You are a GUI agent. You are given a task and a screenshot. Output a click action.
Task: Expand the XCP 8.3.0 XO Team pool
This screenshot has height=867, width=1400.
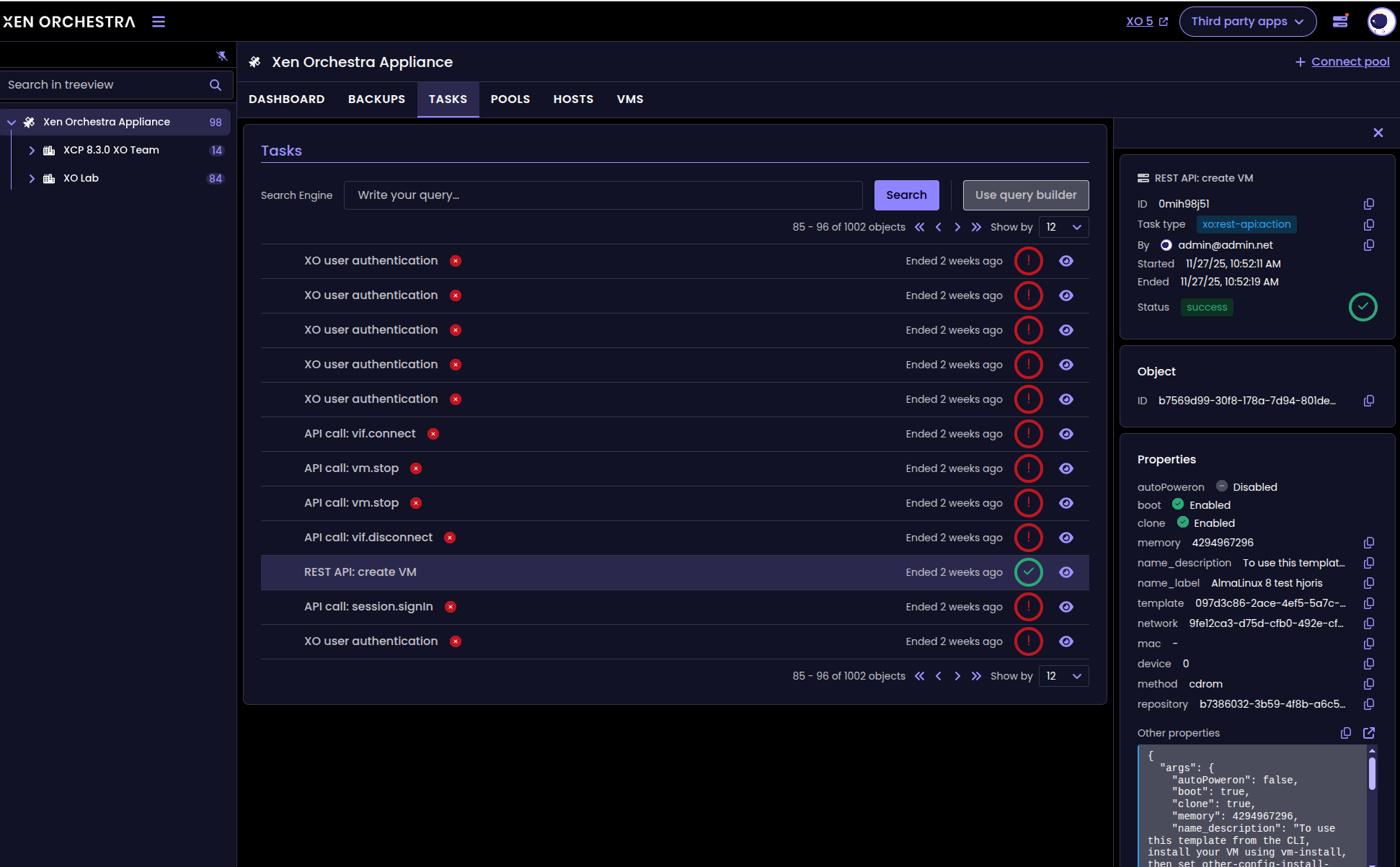tap(32, 151)
